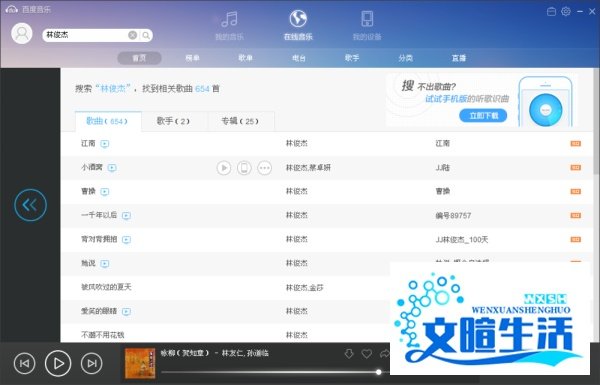Switch to 榜单 tab
The image size is (600, 385).
pos(192,58)
